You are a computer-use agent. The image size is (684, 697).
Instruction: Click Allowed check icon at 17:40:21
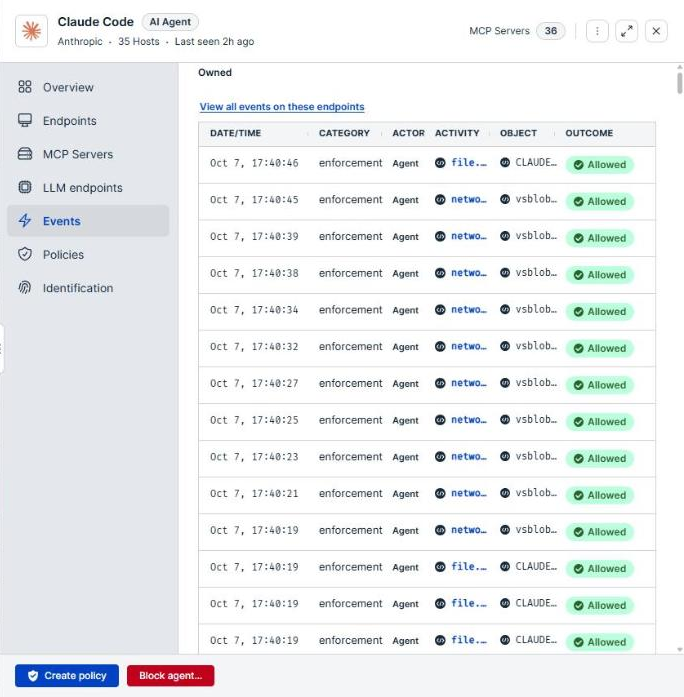(578, 496)
